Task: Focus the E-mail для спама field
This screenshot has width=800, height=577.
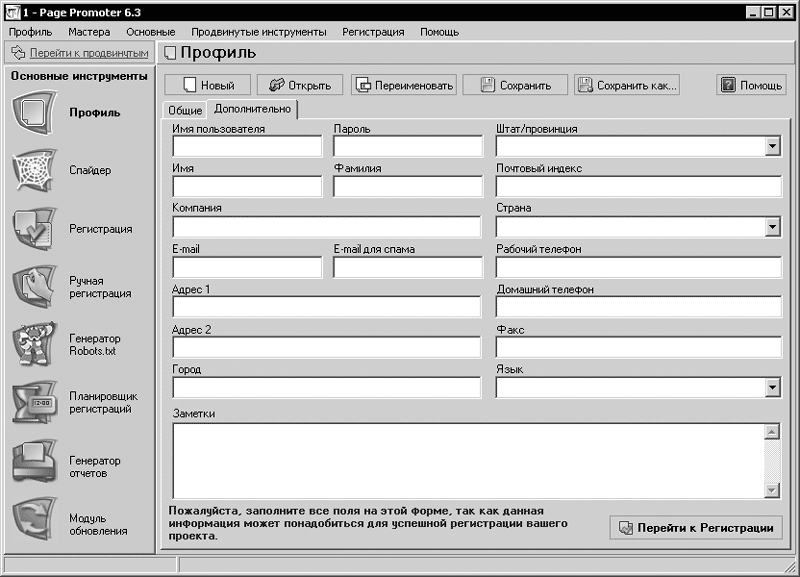Action: pos(408,267)
